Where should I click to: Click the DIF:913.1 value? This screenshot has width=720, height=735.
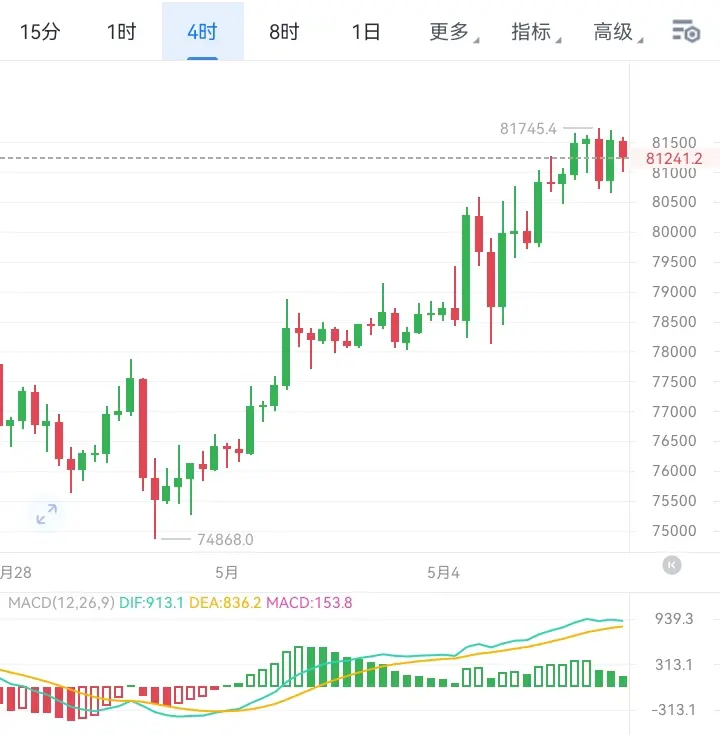(151, 602)
